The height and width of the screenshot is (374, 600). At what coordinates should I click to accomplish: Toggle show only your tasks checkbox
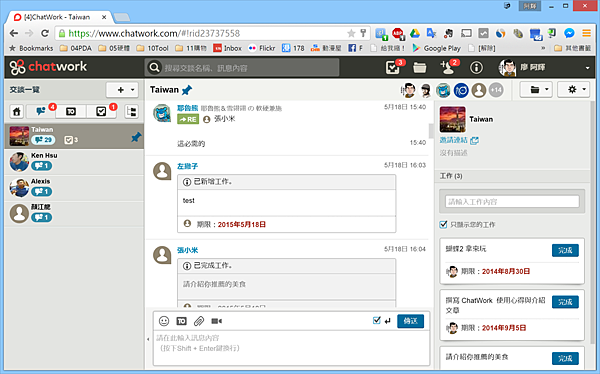point(443,224)
